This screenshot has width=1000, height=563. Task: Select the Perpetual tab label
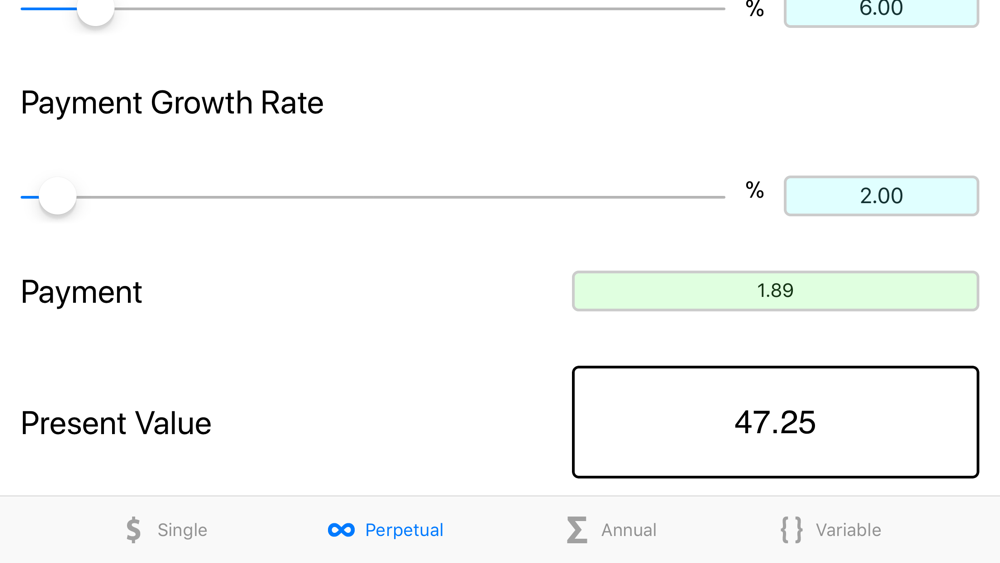click(x=404, y=530)
